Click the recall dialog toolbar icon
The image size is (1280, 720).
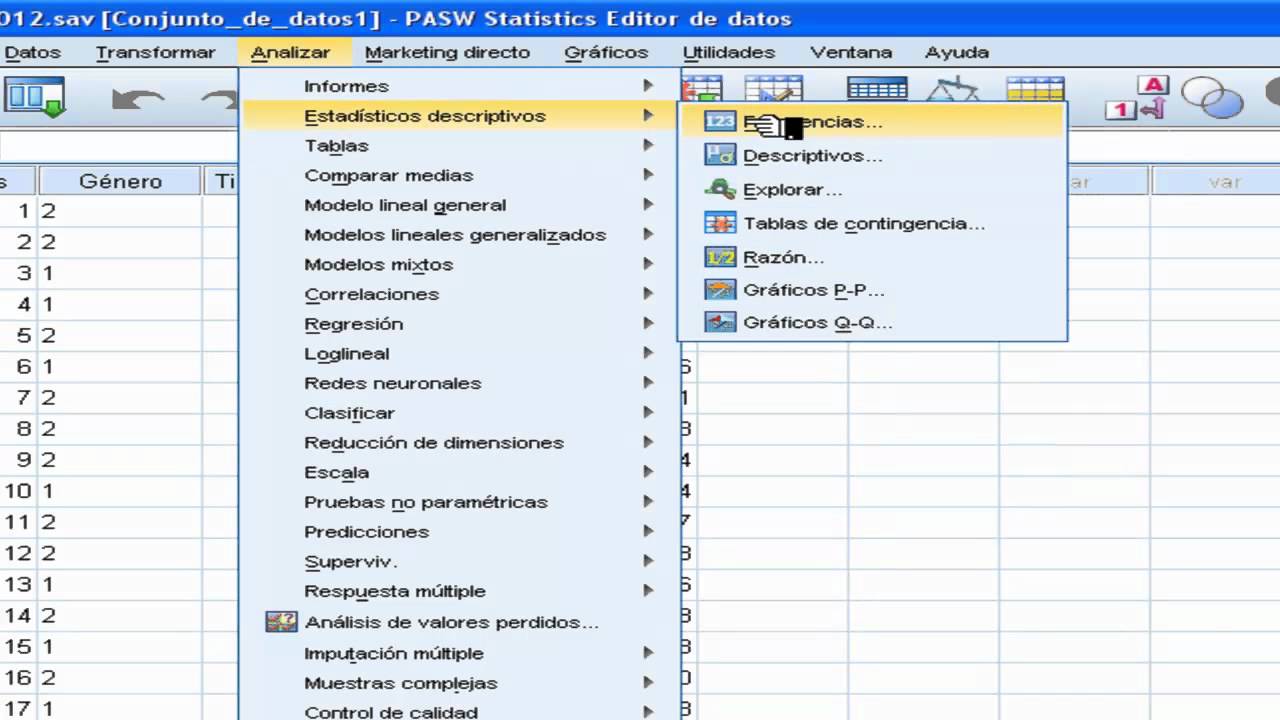[35, 98]
